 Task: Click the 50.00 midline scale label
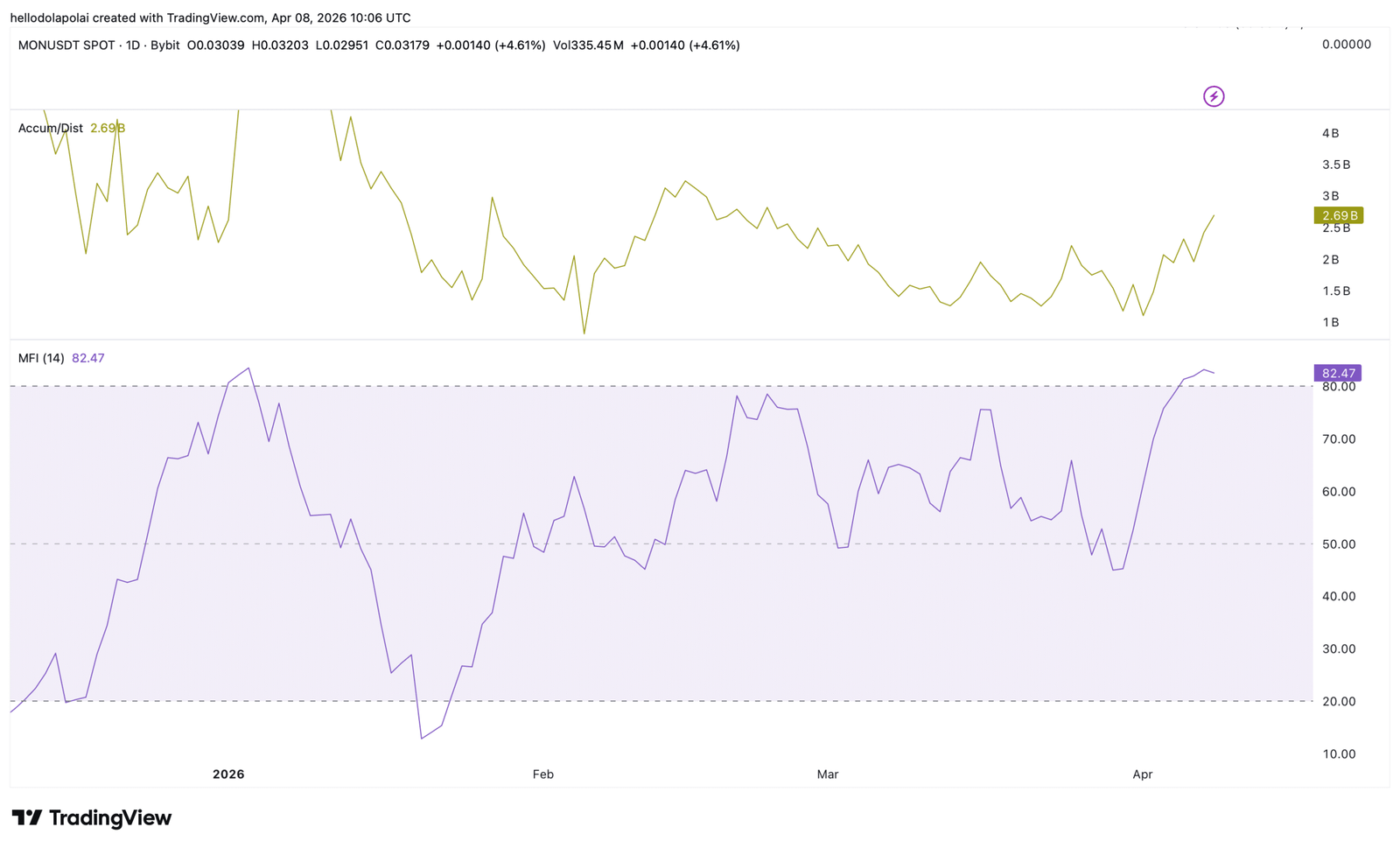tap(1339, 544)
